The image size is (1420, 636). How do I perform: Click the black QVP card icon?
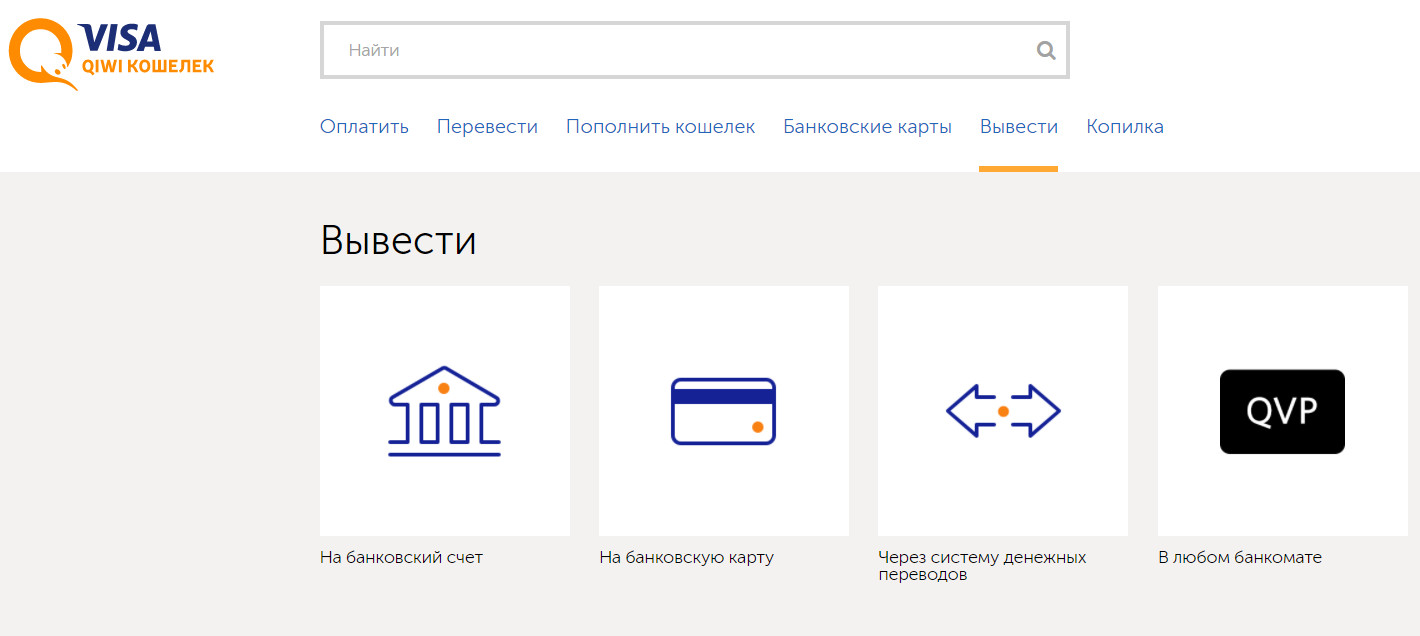1282,411
